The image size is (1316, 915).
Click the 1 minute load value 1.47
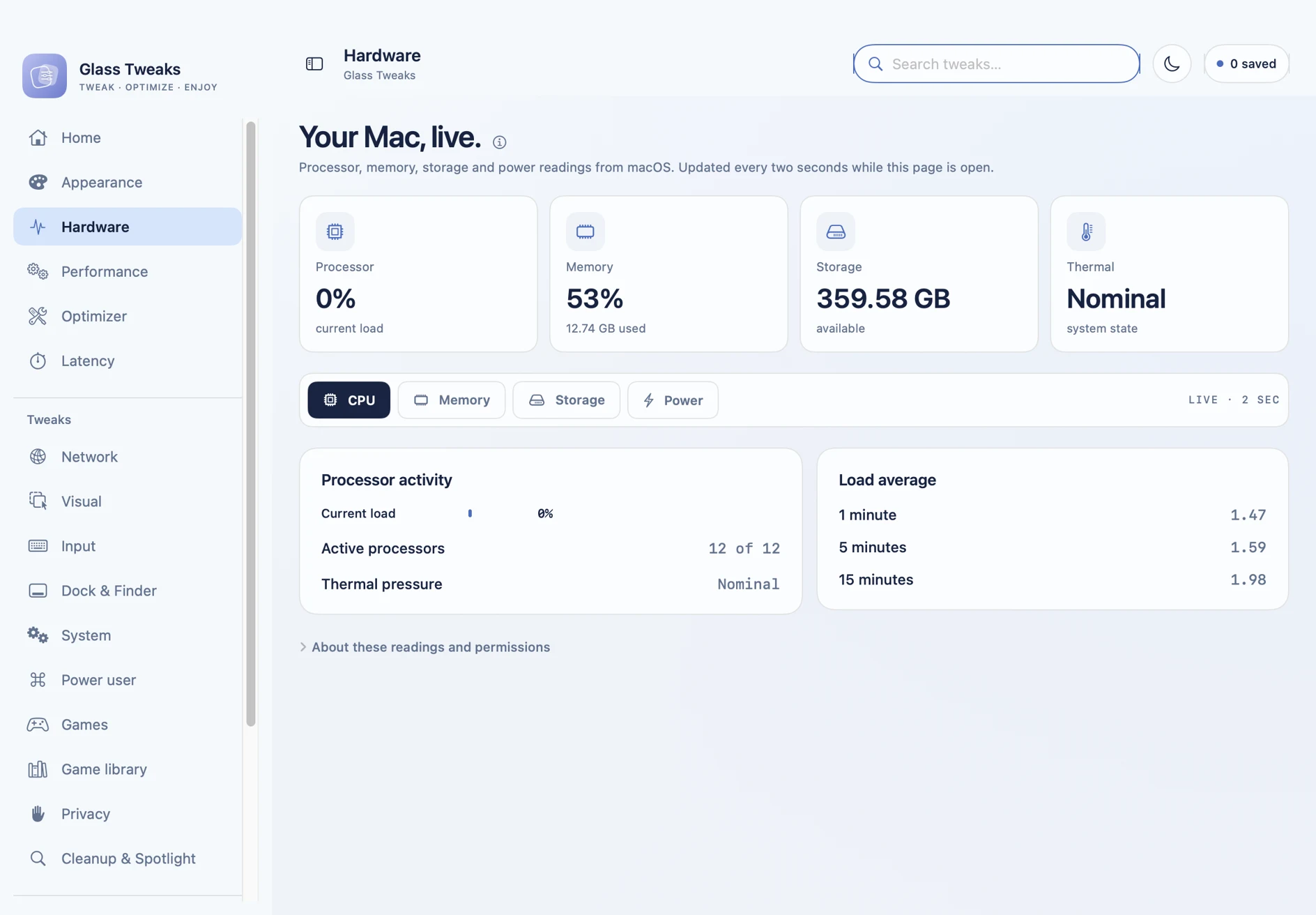1248,515
